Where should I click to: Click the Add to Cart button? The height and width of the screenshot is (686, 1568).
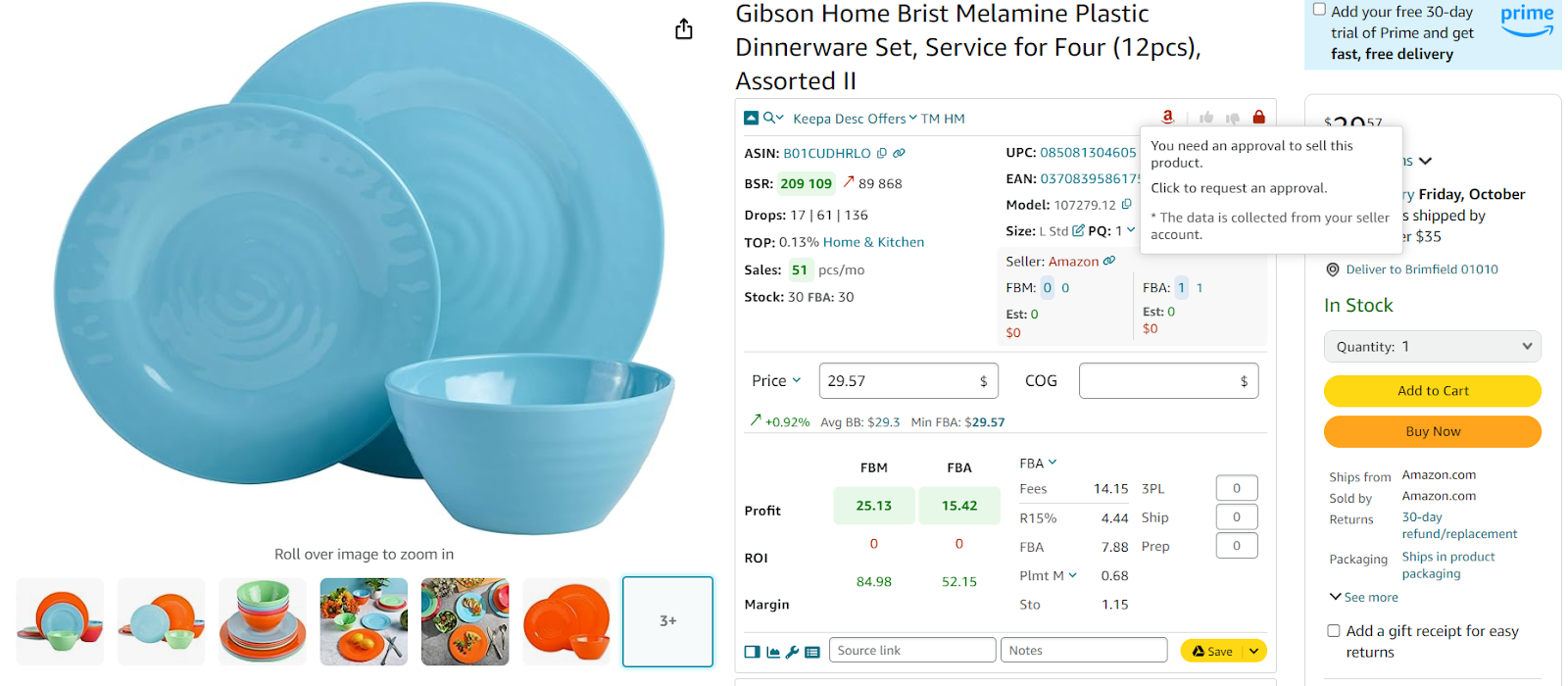pyautogui.click(x=1432, y=391)
